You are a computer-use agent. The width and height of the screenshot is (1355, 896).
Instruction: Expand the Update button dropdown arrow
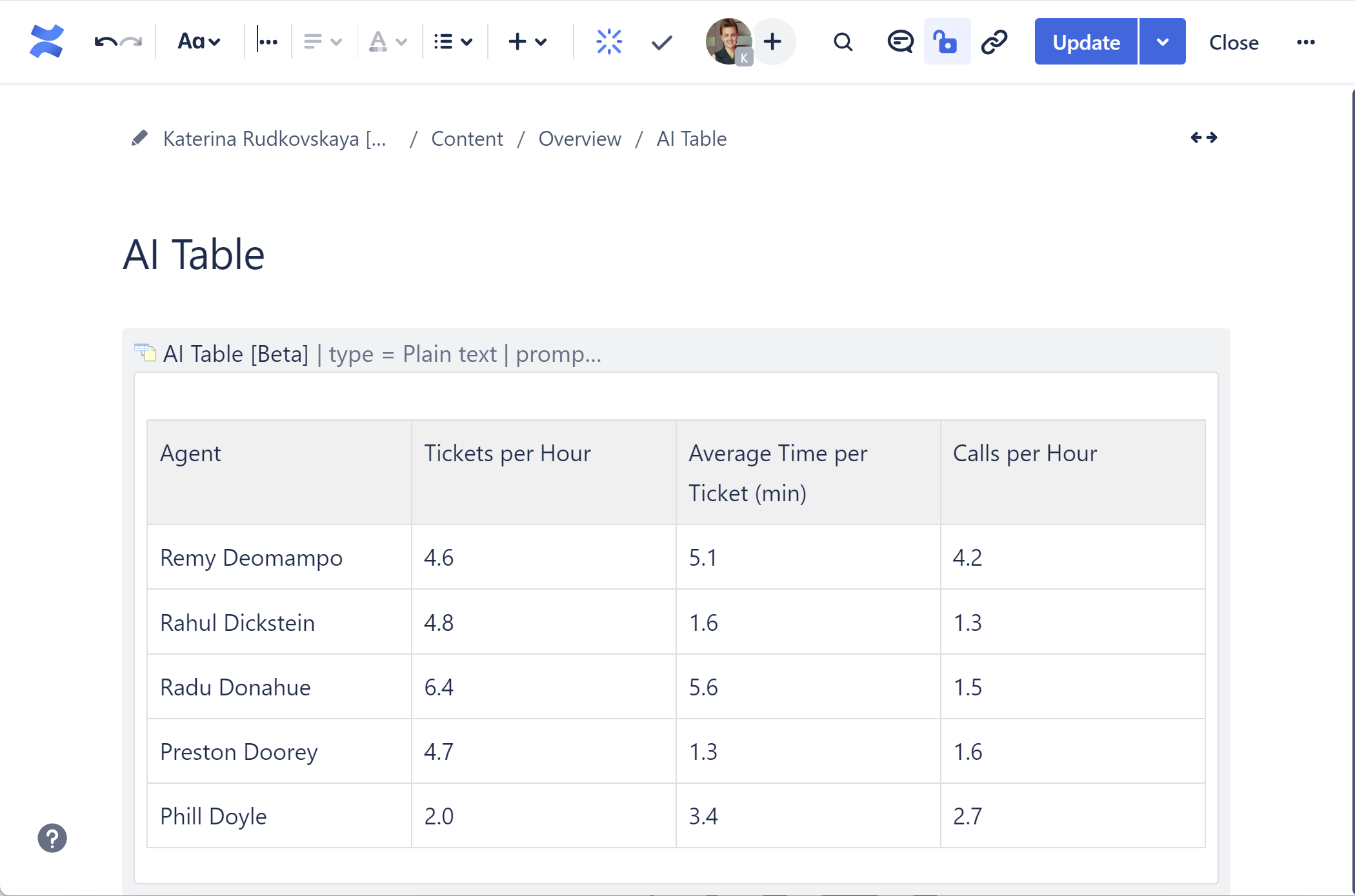tap(1162, 42)
